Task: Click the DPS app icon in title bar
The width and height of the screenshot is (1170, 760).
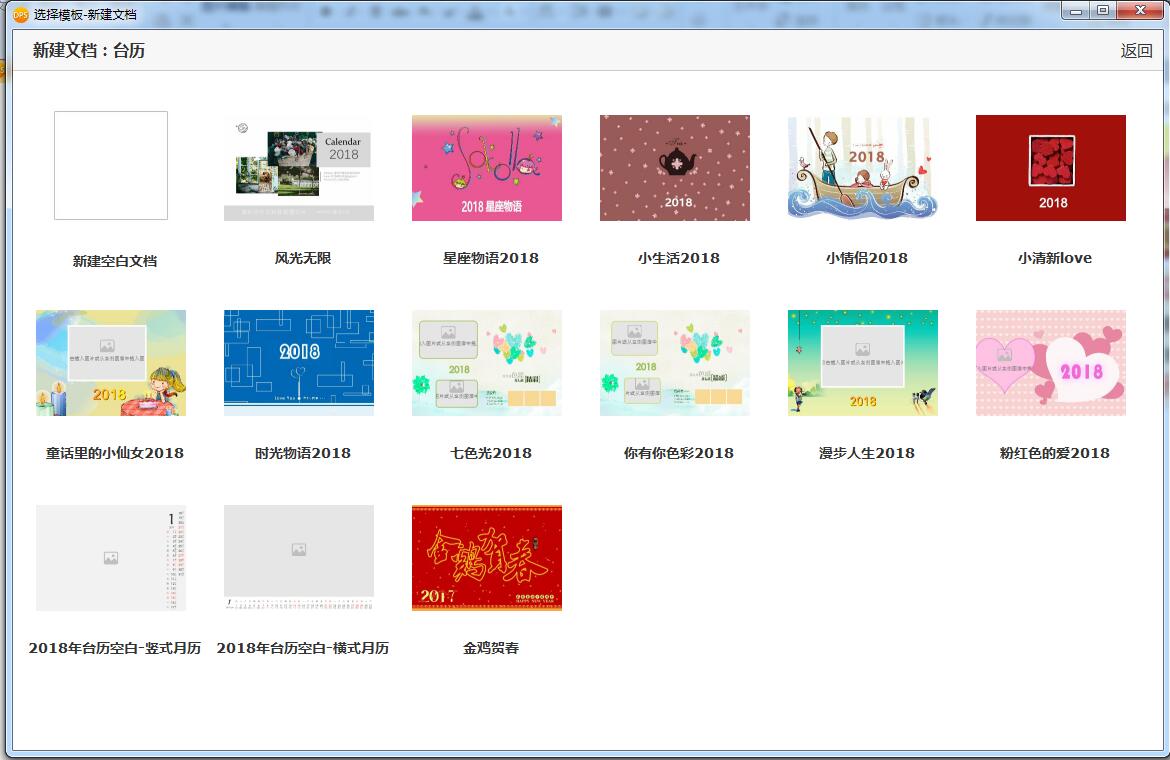Action: pos(20,14)
